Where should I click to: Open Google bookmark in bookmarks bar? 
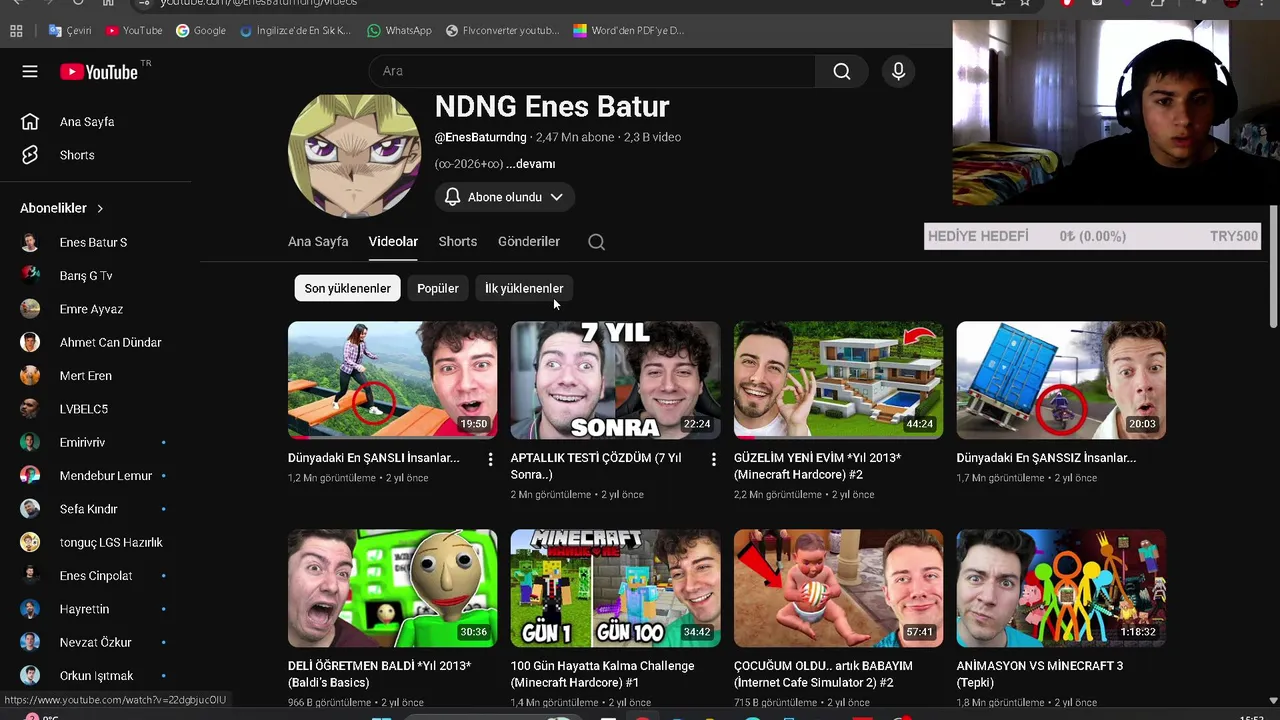click(x=201, y=31)
